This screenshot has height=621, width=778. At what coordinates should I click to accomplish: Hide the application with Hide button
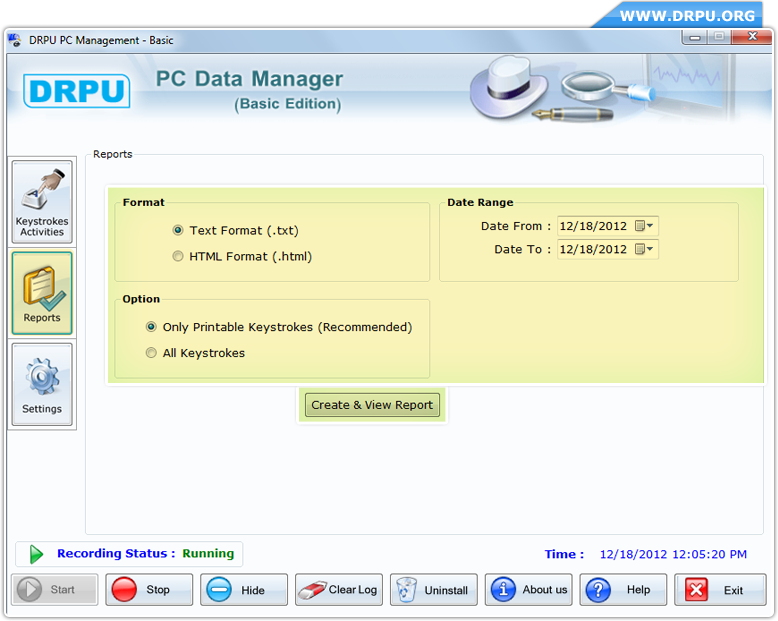(244, 590)
